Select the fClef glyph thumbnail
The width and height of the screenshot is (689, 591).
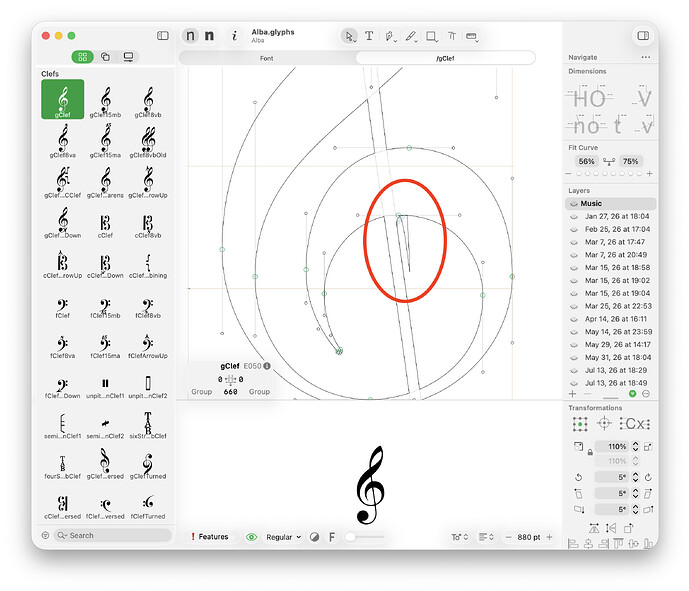(x=62, y=308)
